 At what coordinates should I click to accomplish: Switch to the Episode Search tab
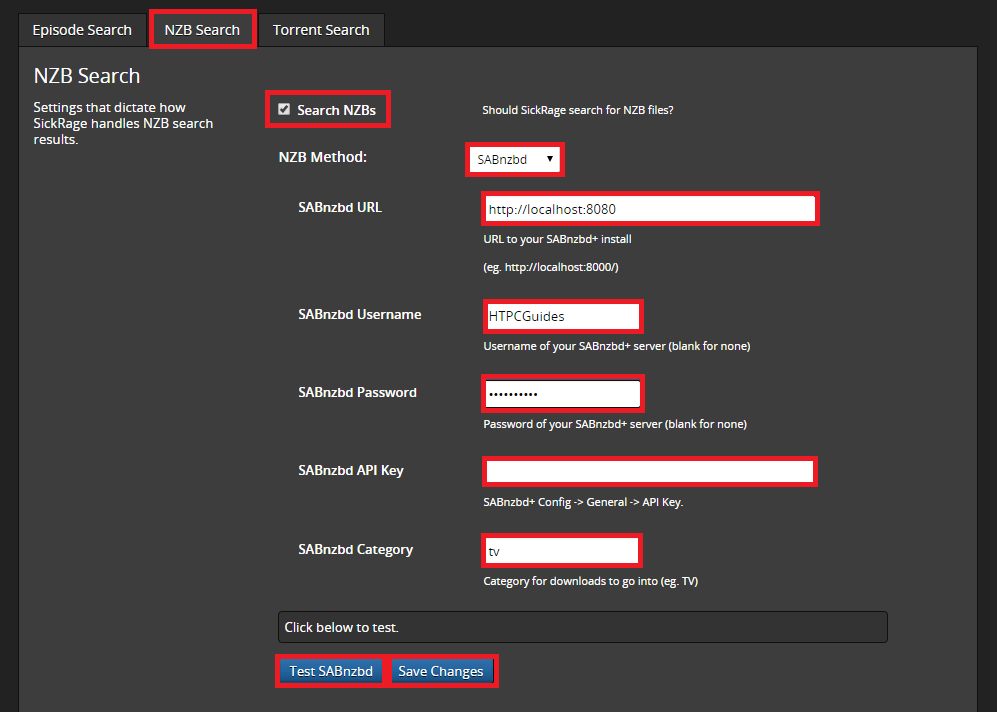(82, 30)
